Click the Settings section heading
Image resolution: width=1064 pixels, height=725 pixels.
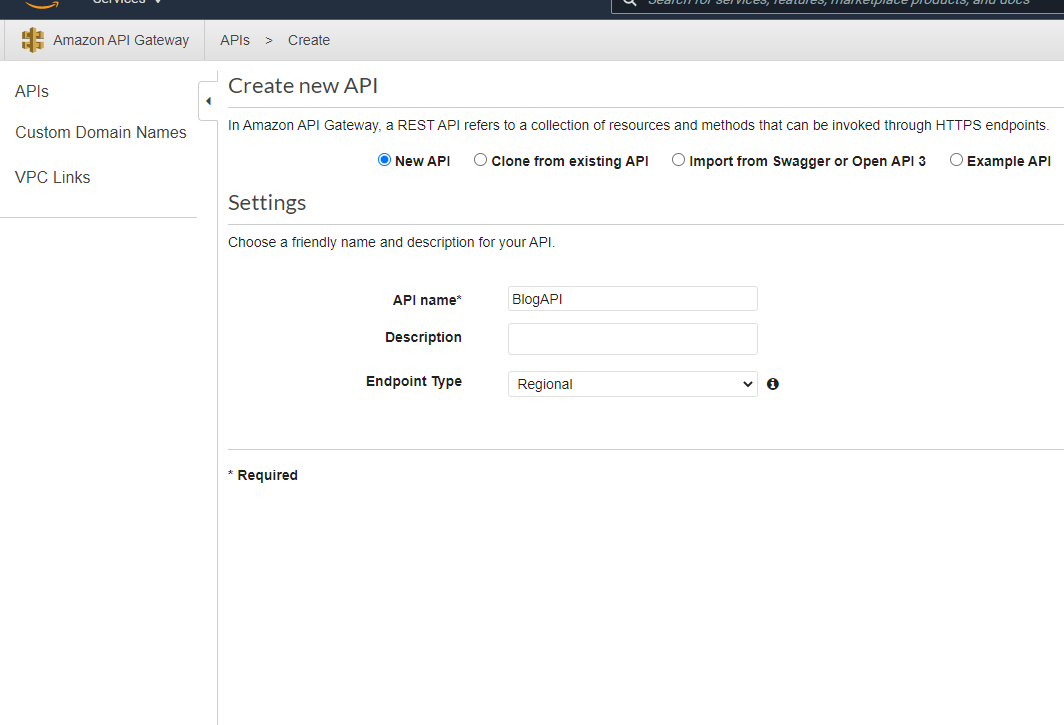point(267,203)
